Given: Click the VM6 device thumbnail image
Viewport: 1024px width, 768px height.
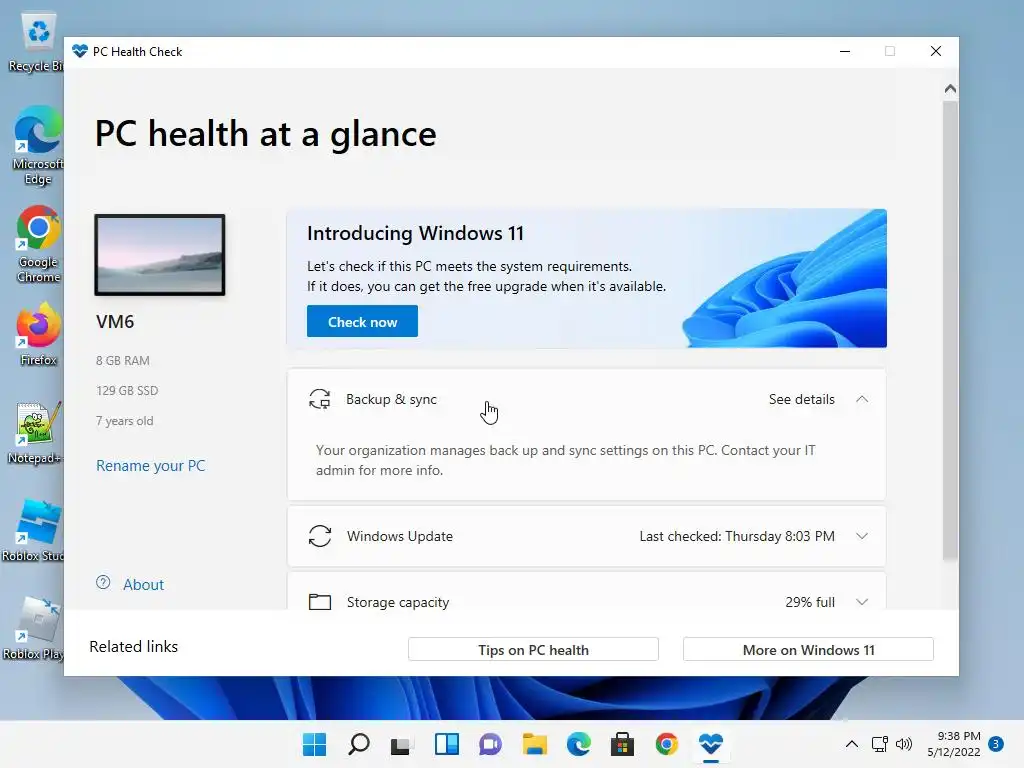Looking at the screenshot, I should (x=160, y=255).
